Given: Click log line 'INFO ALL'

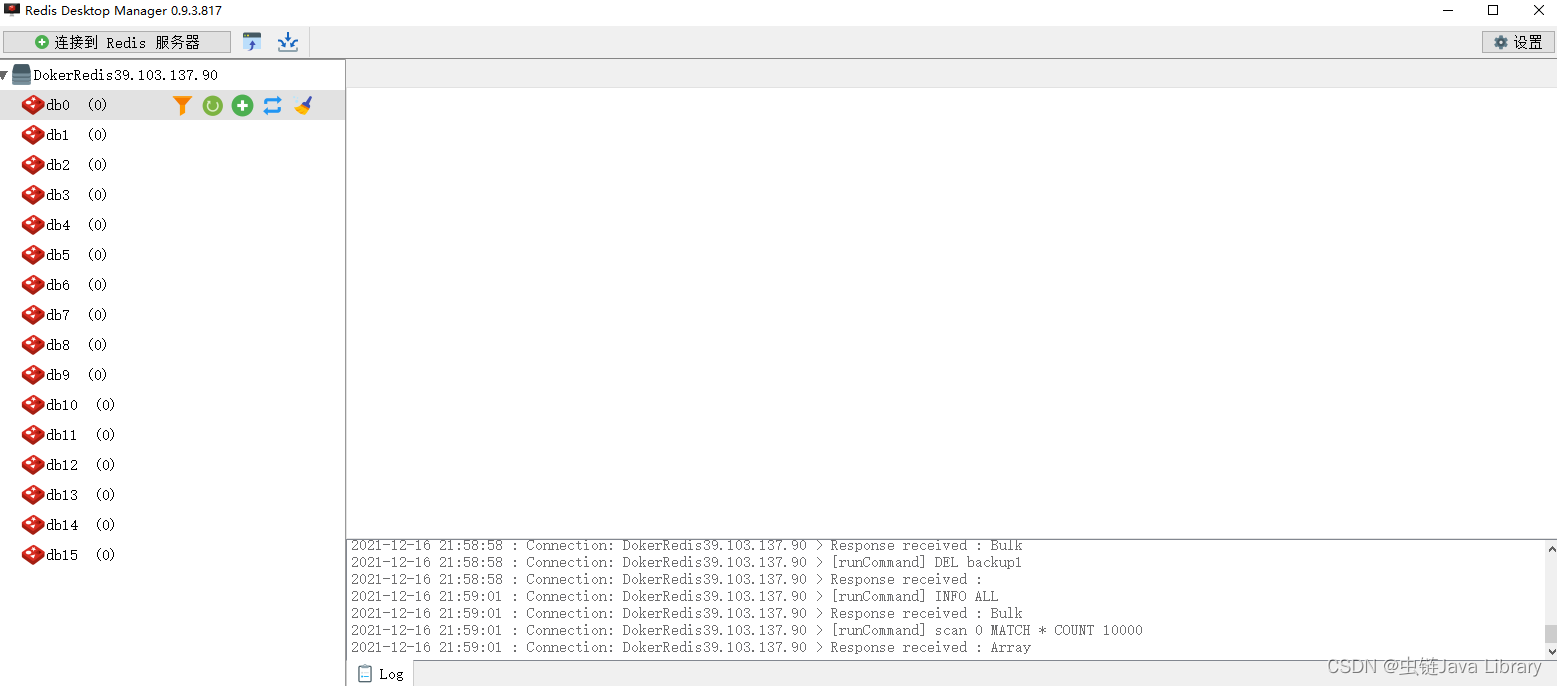Looking at the screenshot, I should (x=674, y=596).
